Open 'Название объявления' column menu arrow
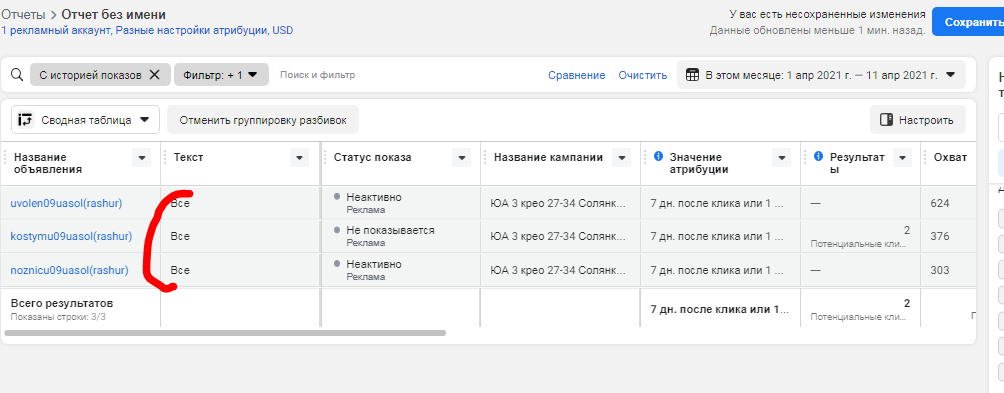Viewport: 1004px width, 393px height. pos(141,157)
